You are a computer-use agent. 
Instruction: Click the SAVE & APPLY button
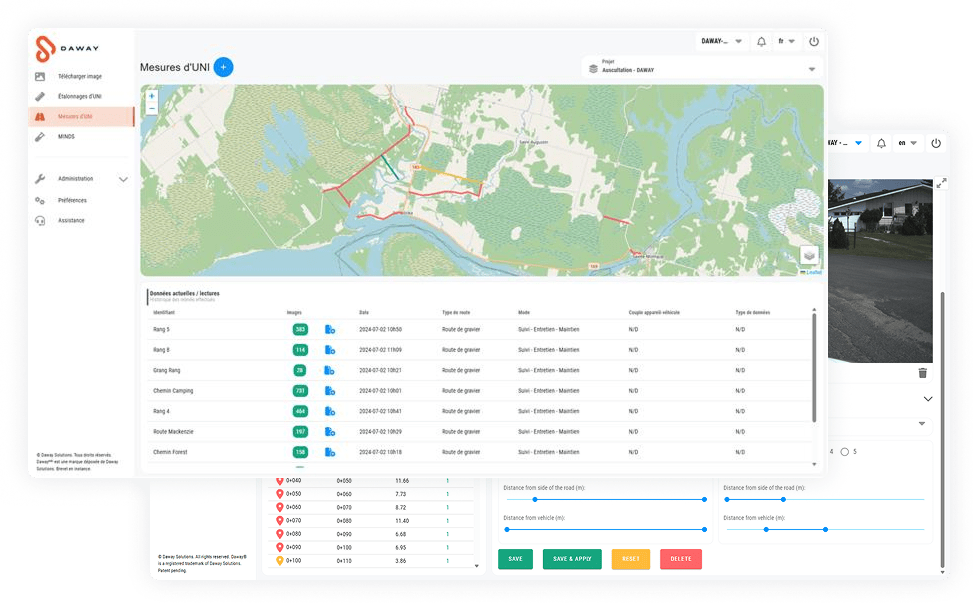[571, 559]
